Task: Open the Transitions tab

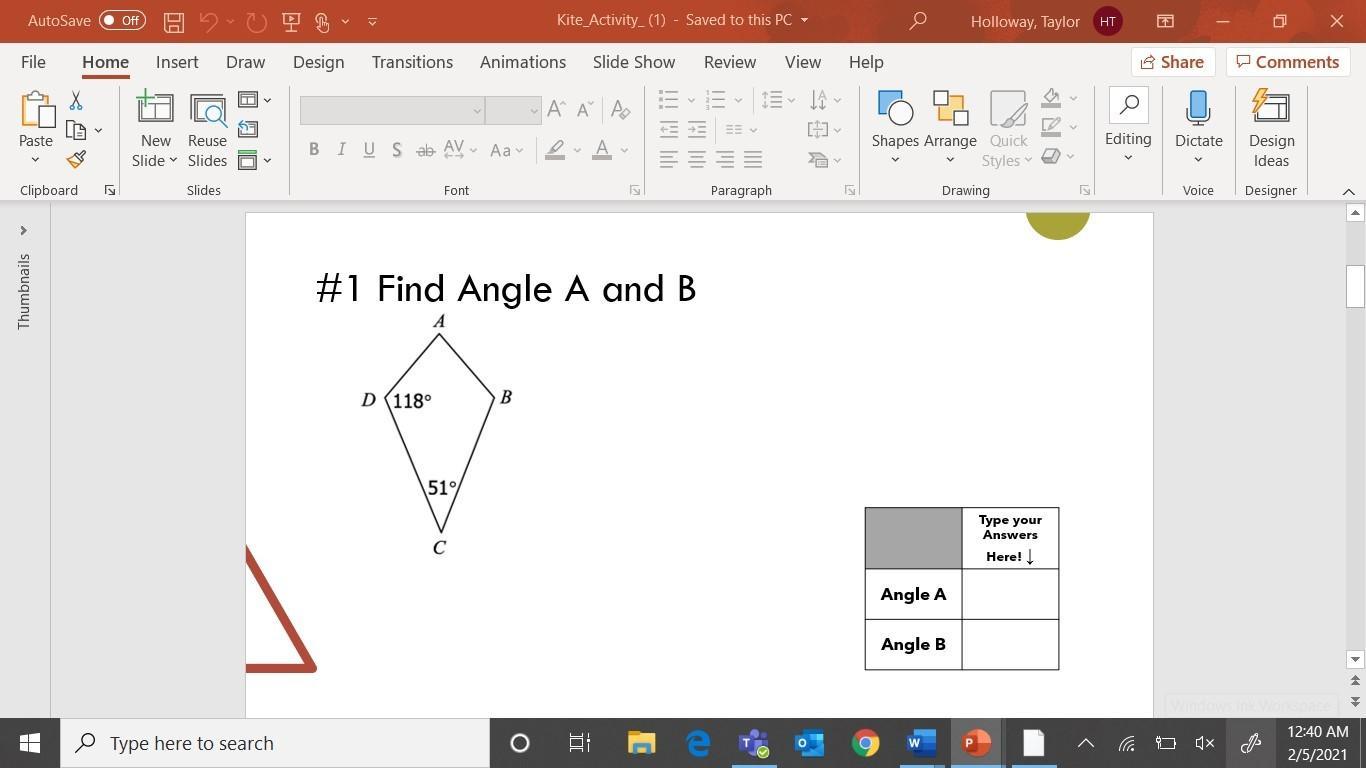Action: tap(412, 62)
